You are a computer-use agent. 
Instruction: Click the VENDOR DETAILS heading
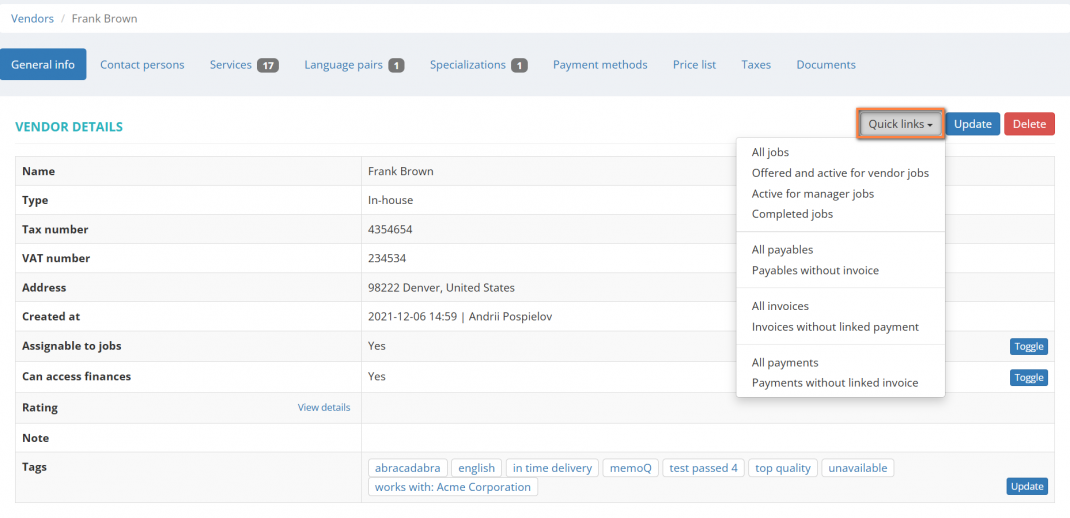(68, 127)
